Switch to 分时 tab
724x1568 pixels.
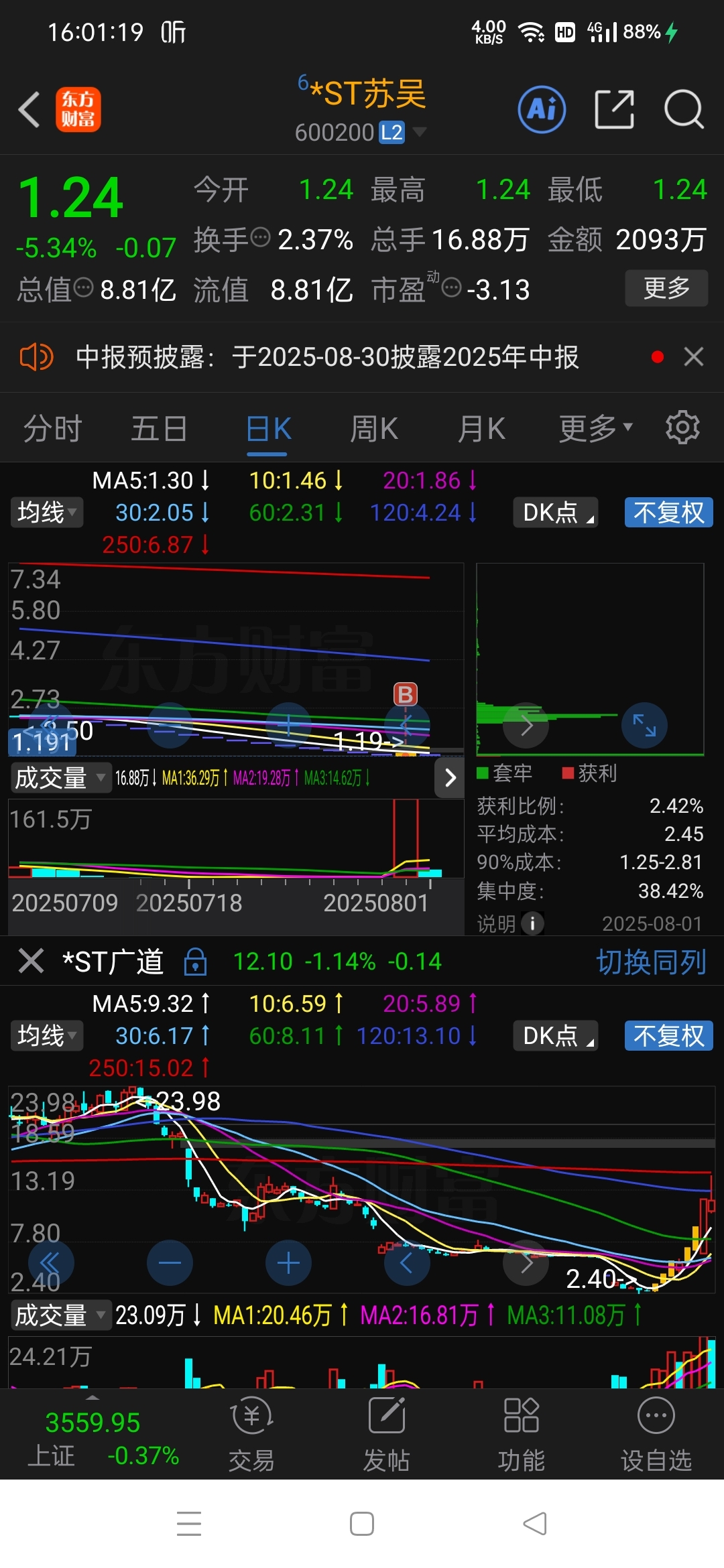point(53,428)
